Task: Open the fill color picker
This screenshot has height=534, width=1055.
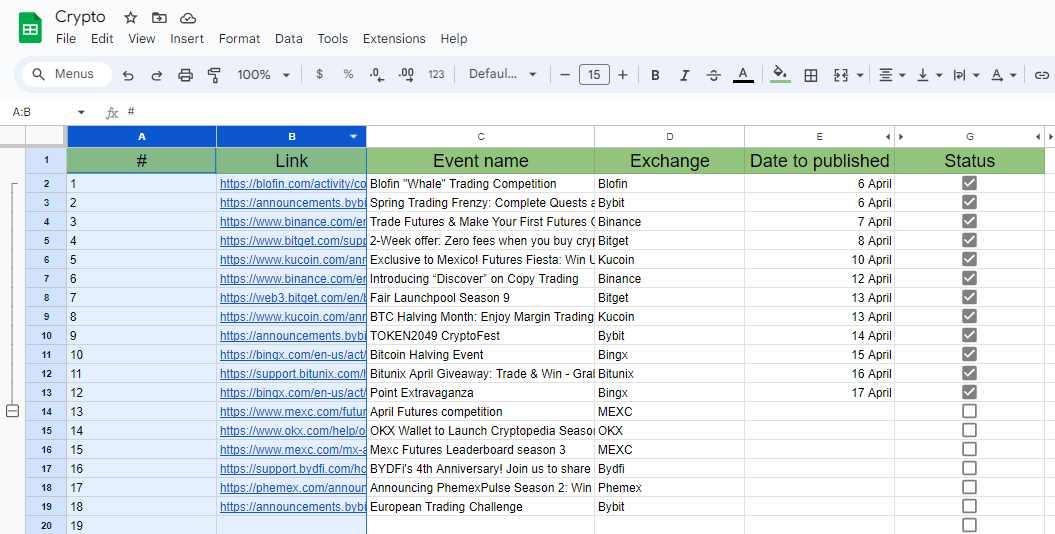Action: point(780,75)
